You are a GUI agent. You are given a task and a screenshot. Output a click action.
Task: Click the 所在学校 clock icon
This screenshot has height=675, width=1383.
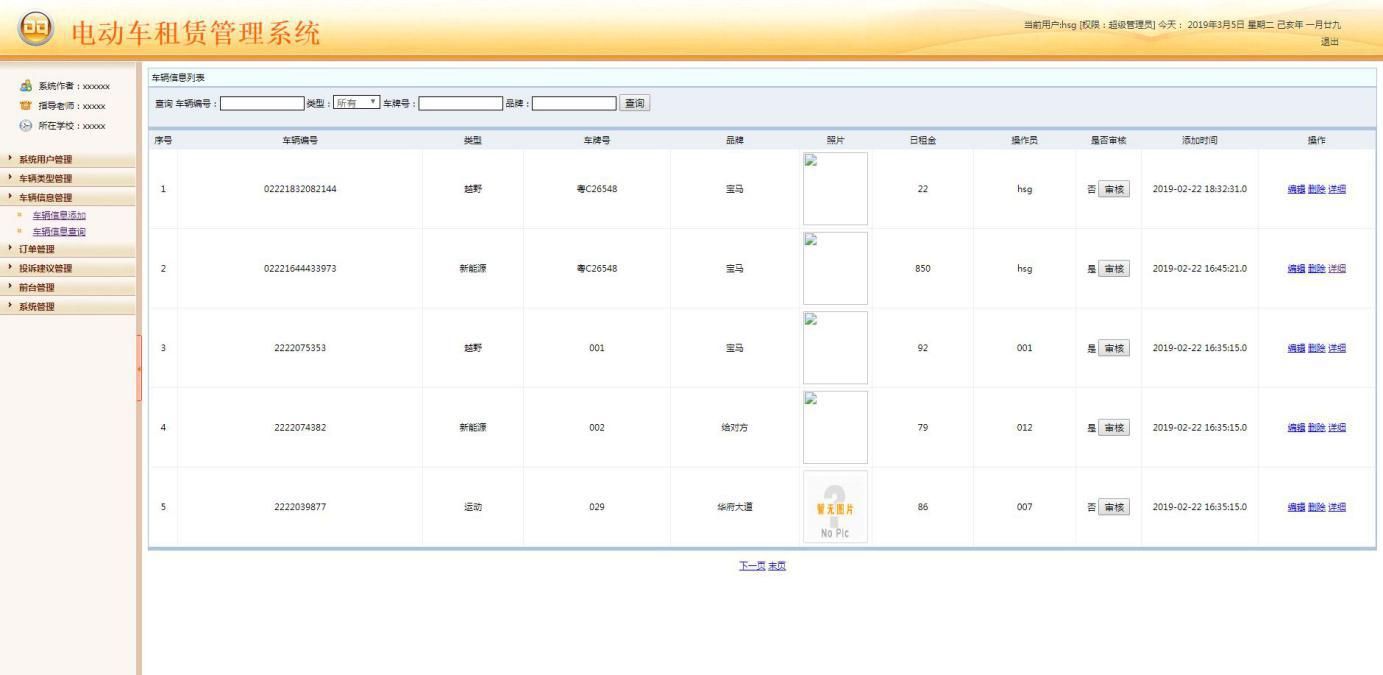click(x=26, y=125)
